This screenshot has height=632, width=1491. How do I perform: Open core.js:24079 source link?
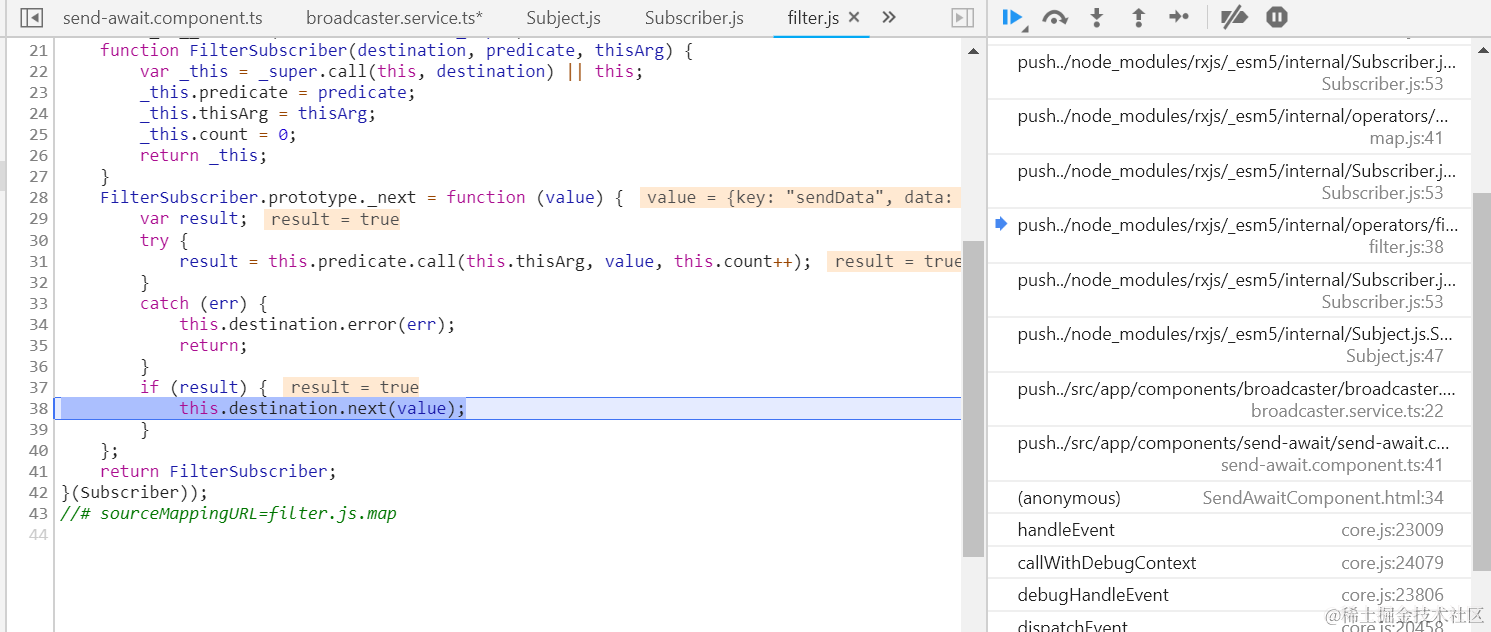pos(1392,563)
